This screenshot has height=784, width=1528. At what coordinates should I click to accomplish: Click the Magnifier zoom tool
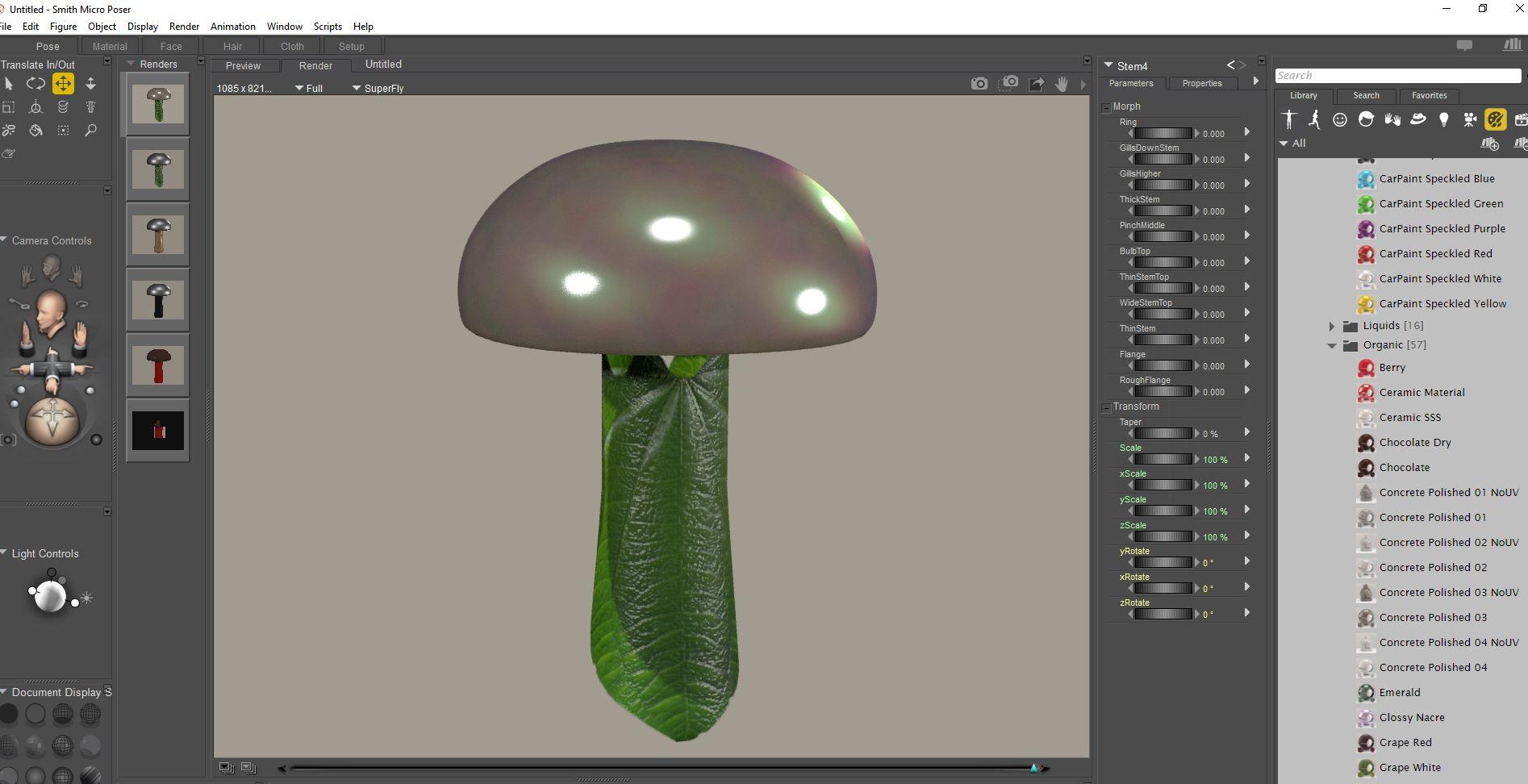coord(90,130)
